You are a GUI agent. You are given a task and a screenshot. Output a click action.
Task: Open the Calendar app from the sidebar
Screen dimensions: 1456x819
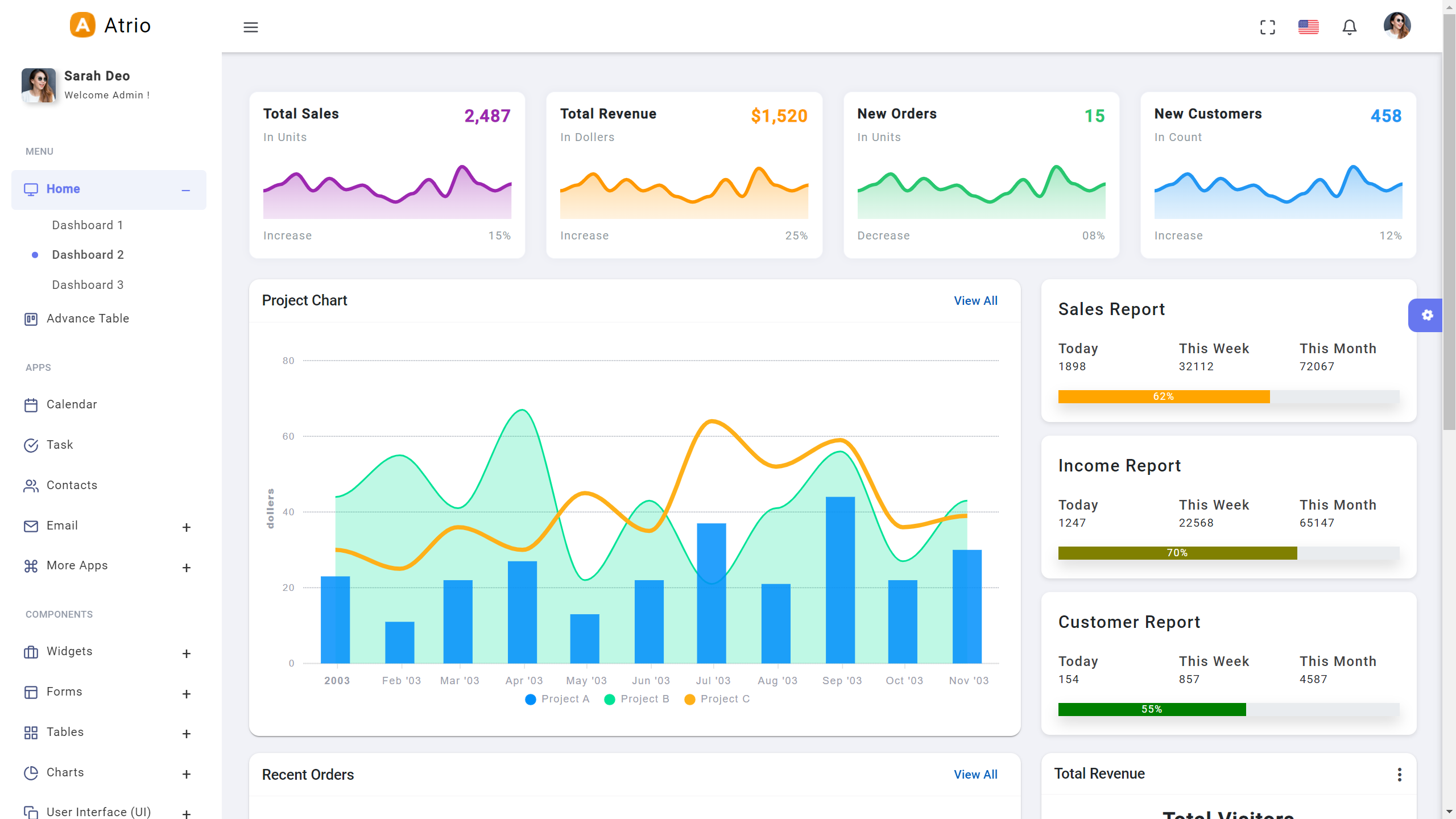coord(31,404)
